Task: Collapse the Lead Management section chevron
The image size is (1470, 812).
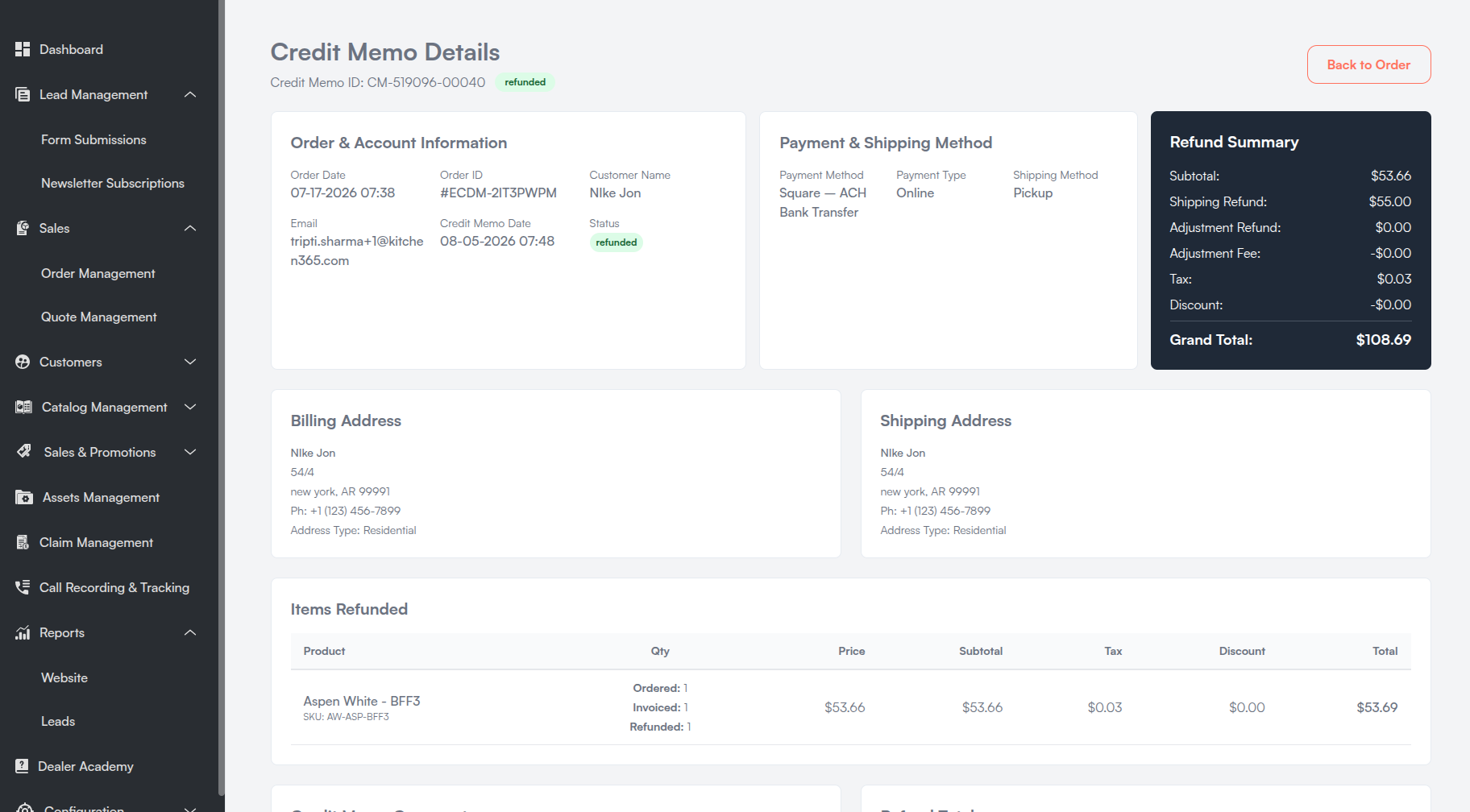Action: [x=190, y=94]
